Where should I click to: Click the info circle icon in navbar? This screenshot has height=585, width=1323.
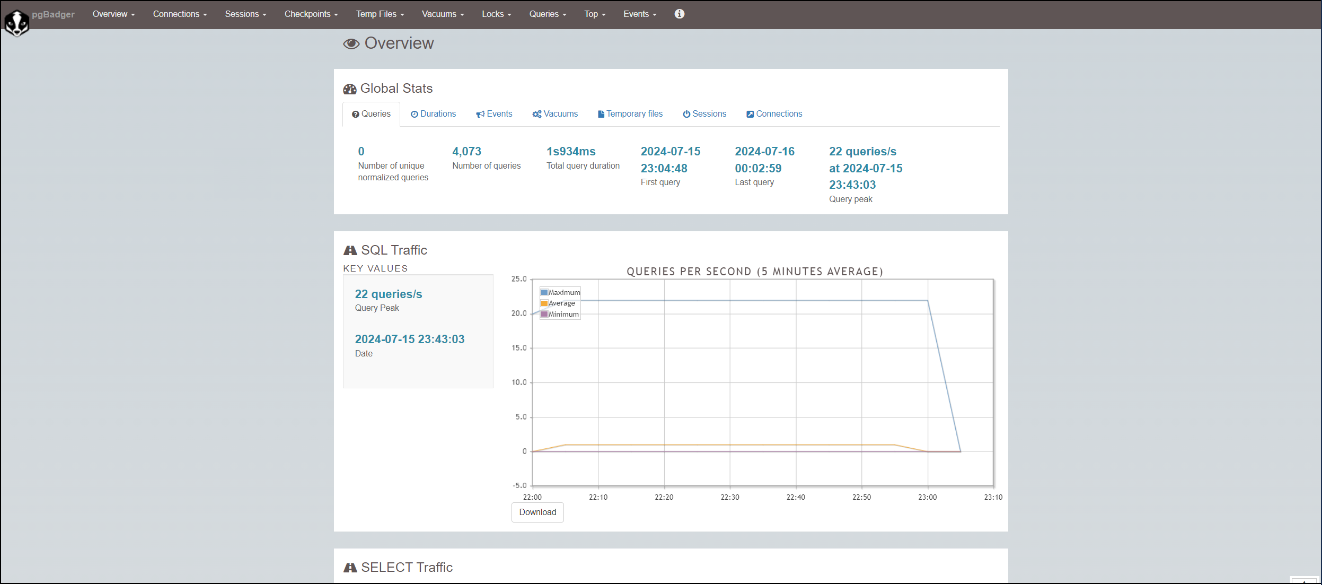point(680,14)
